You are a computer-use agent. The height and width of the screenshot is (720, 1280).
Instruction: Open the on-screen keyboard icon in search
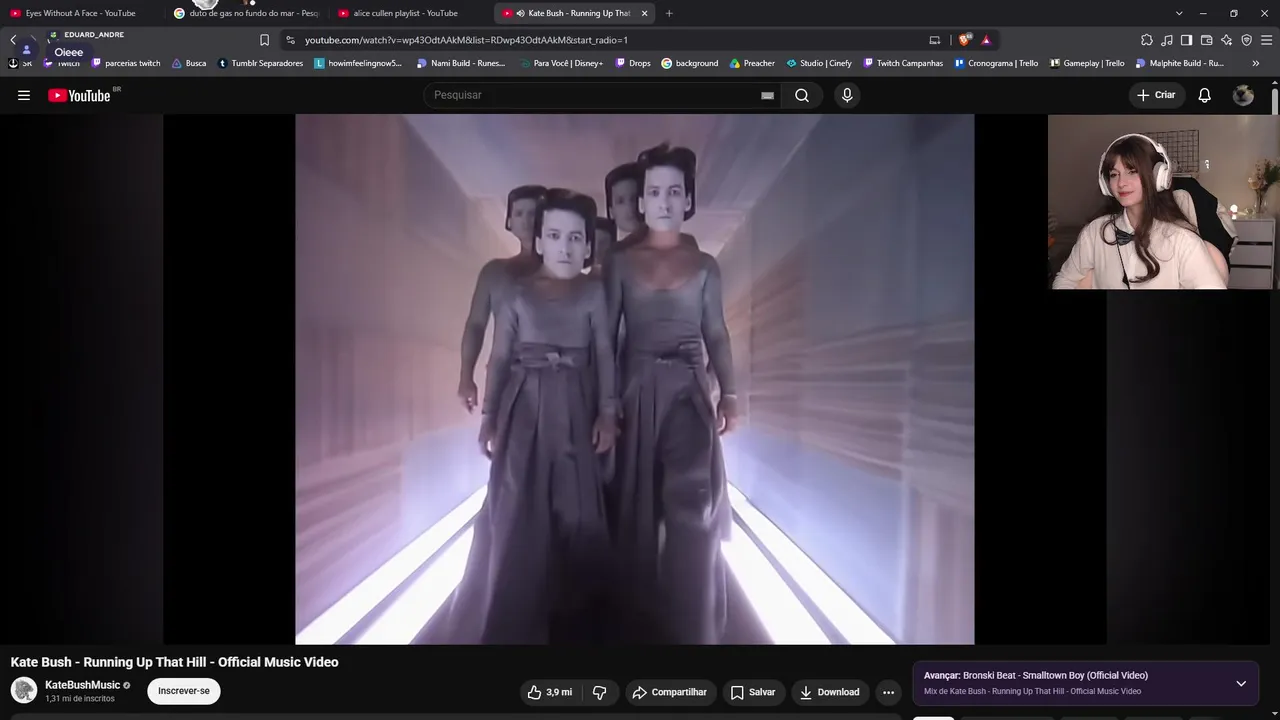pyautogui.click(x=767, y=95)
